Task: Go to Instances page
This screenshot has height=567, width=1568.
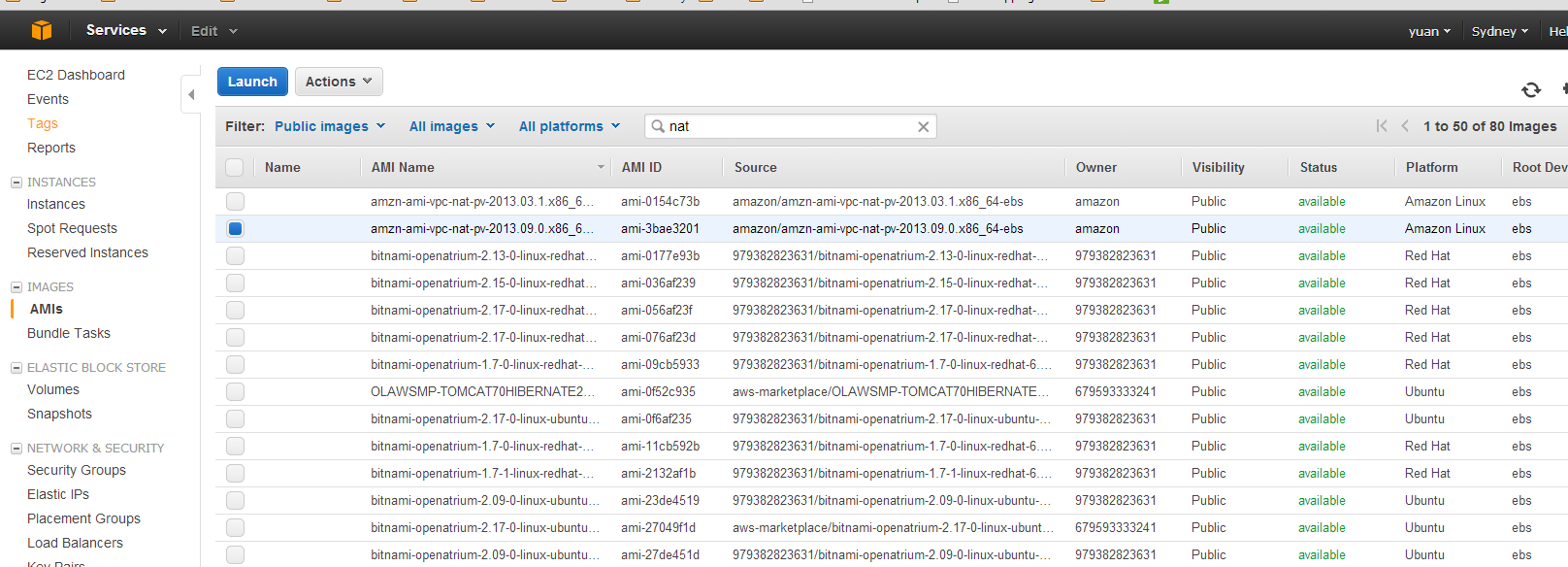Action: click(56, 204)
